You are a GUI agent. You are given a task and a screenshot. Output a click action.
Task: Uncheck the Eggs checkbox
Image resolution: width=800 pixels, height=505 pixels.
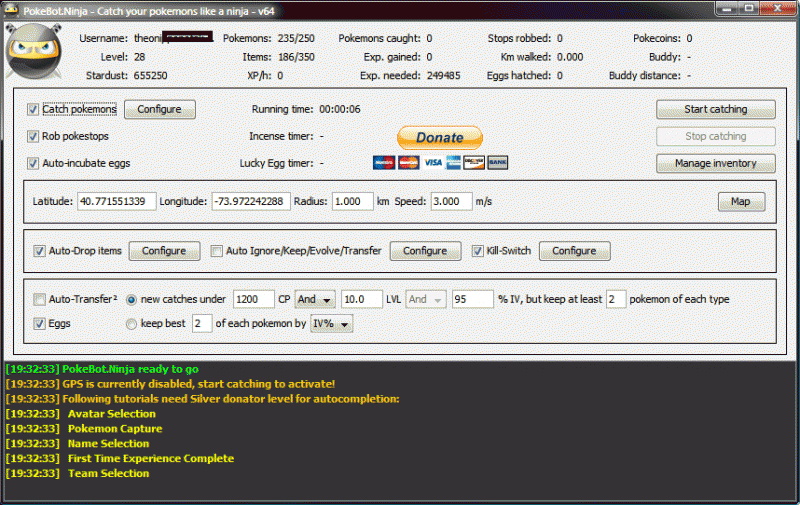click(39, 323)
